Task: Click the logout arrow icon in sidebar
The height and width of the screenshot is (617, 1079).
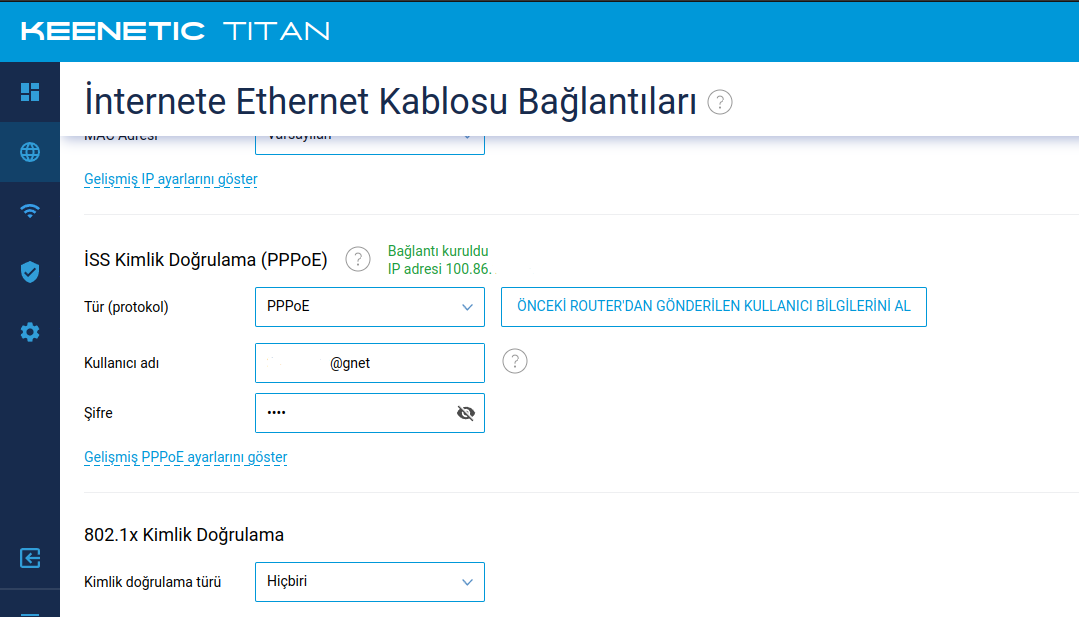Action: pyautogui.click(x=30, y=558)
